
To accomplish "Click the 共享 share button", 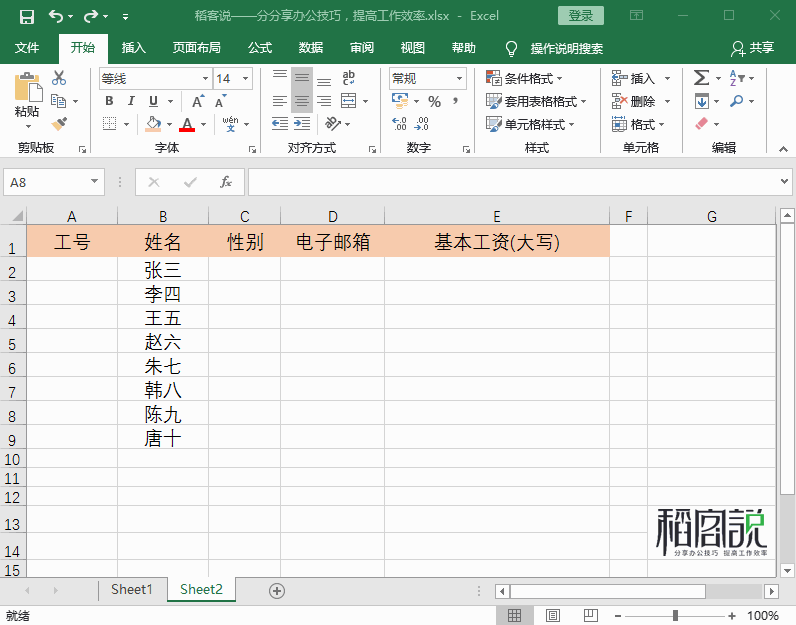I will tap(753, 48).
